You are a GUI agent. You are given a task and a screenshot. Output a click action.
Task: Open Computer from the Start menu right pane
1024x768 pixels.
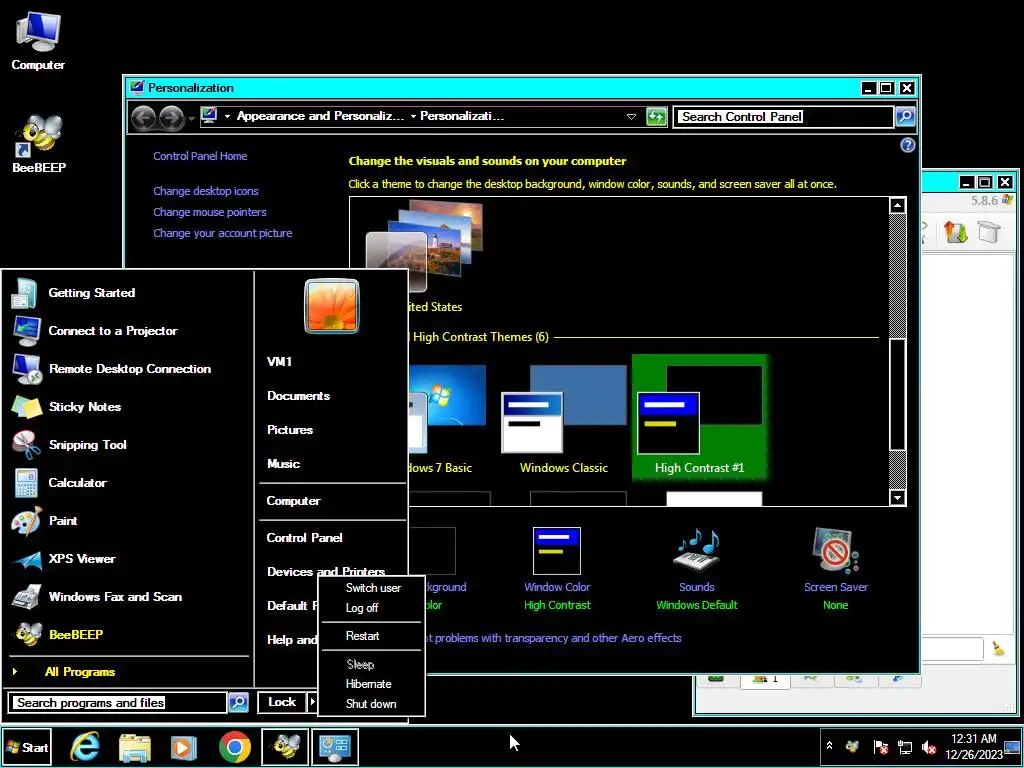pos(293,501)
